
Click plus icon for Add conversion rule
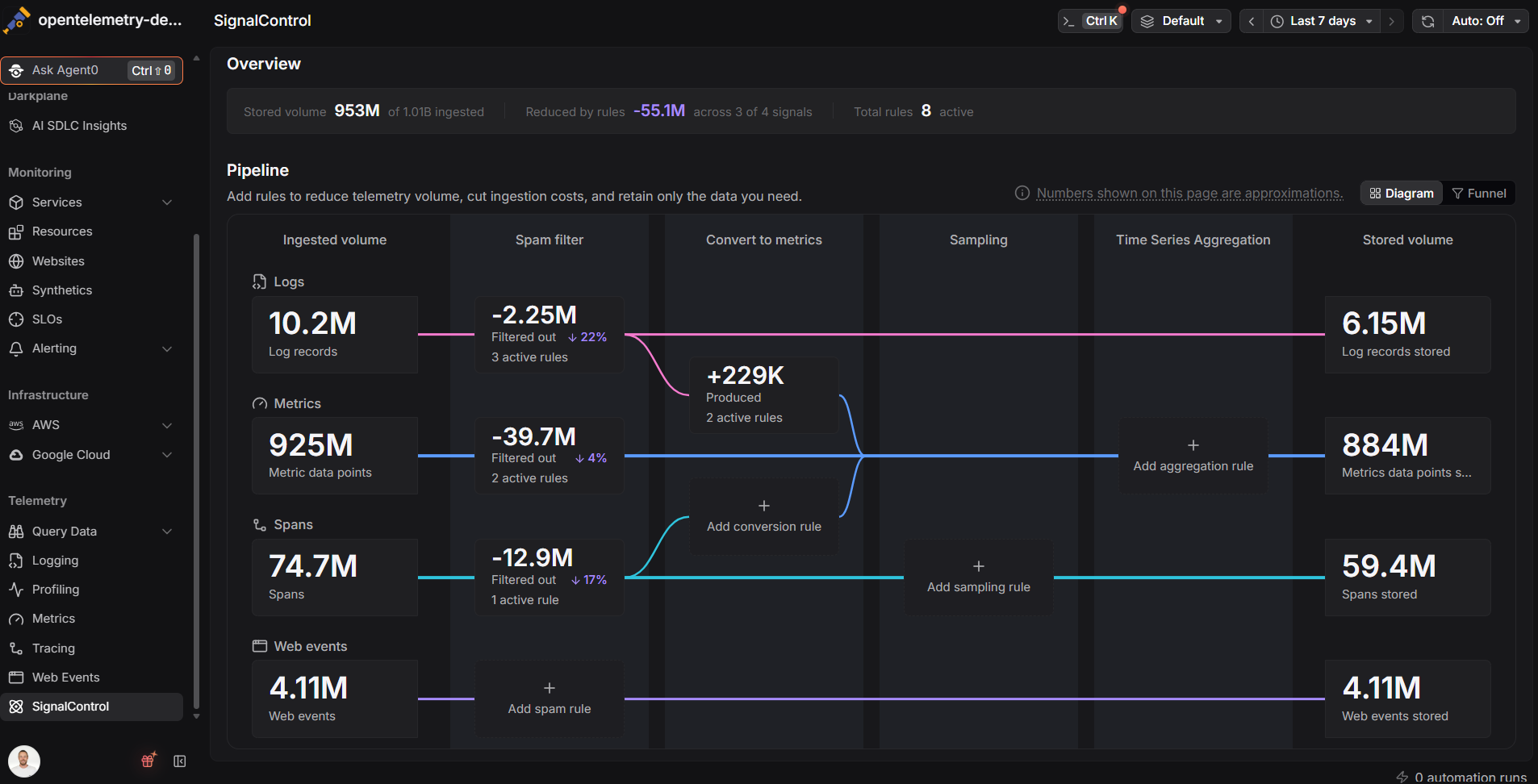tap(764, 506)
